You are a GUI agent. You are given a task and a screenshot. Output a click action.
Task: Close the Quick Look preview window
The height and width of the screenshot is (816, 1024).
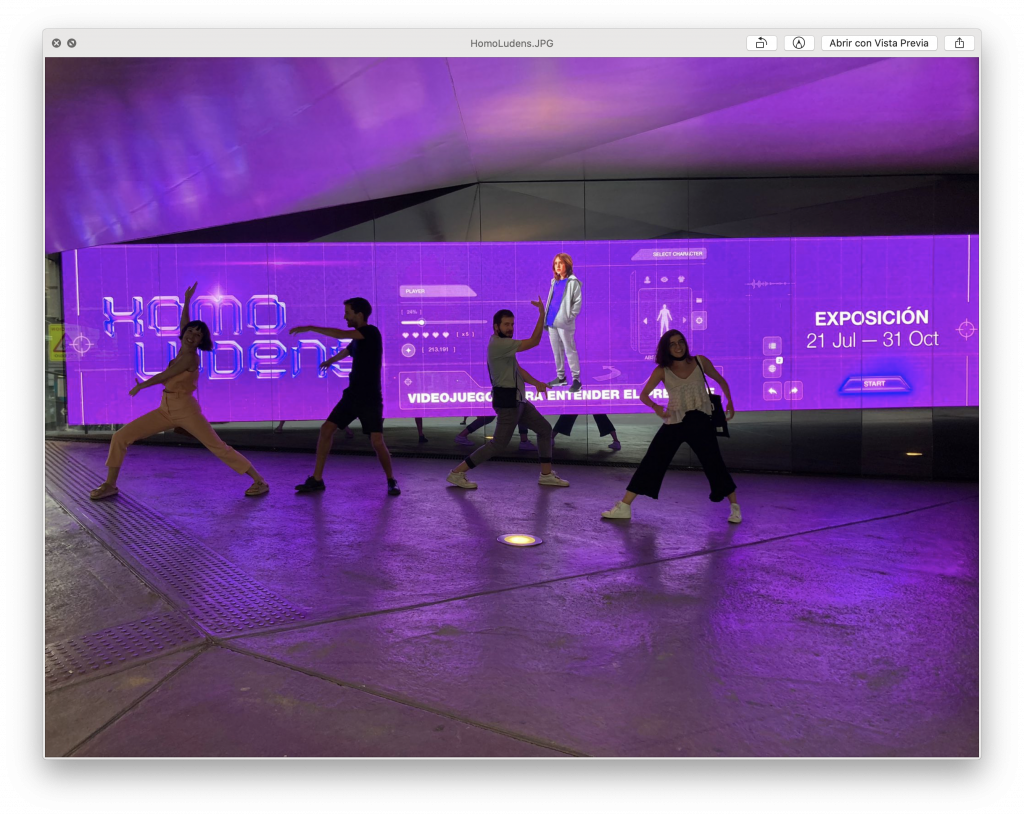point(57,43)
